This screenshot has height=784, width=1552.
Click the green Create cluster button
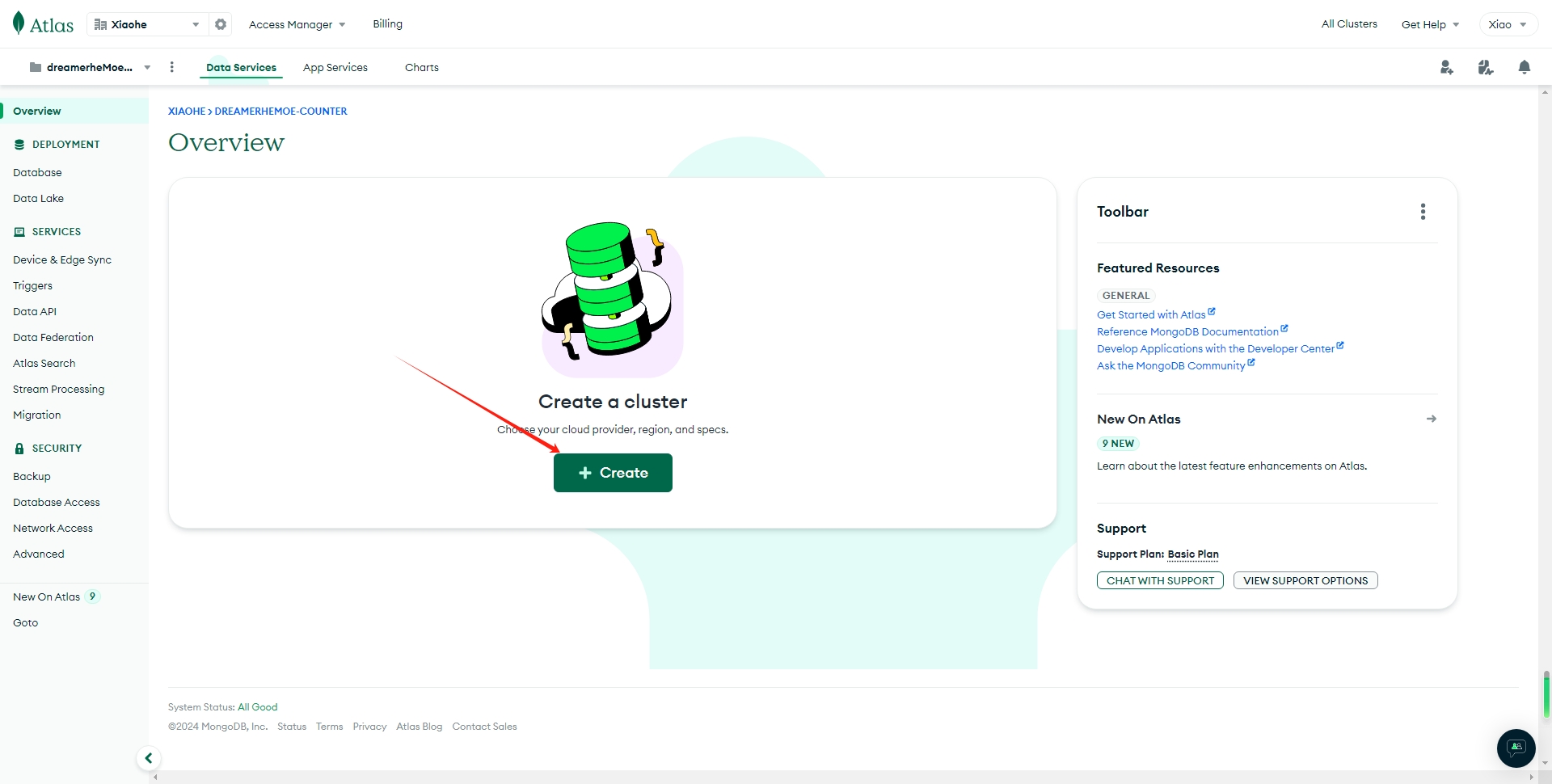pyautogui.click(x=613, y=473)
